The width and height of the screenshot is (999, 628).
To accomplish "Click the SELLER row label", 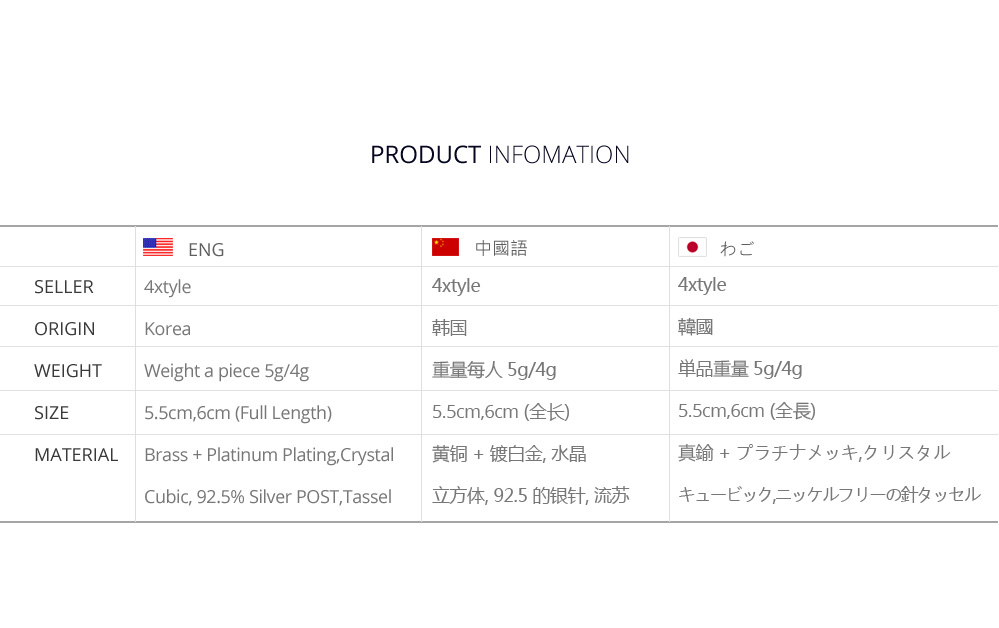I will pyautogui.click(x=64, y=287).
